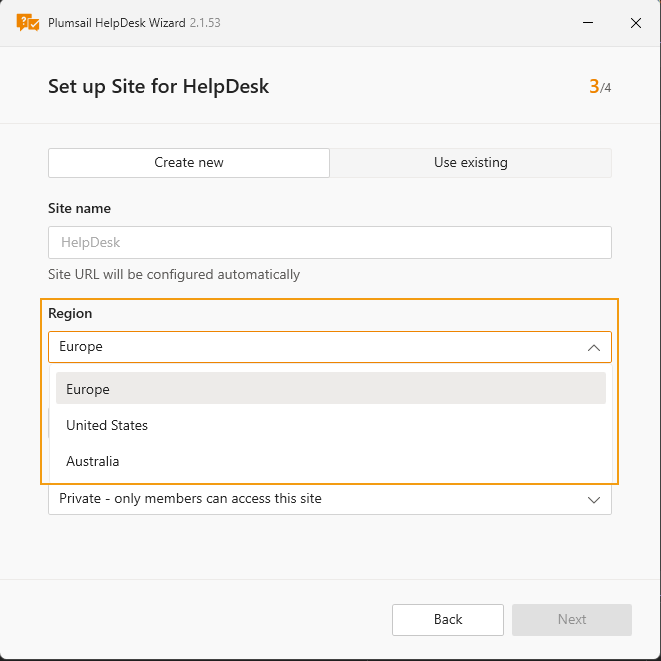Click the Site name label

click(x=79, y=209)
